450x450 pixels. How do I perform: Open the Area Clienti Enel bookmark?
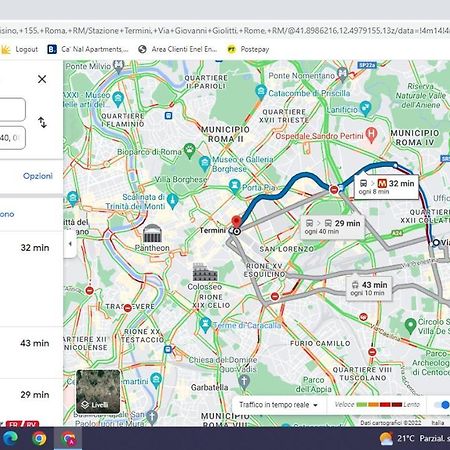pyautogui.click(x=178, y=49)
